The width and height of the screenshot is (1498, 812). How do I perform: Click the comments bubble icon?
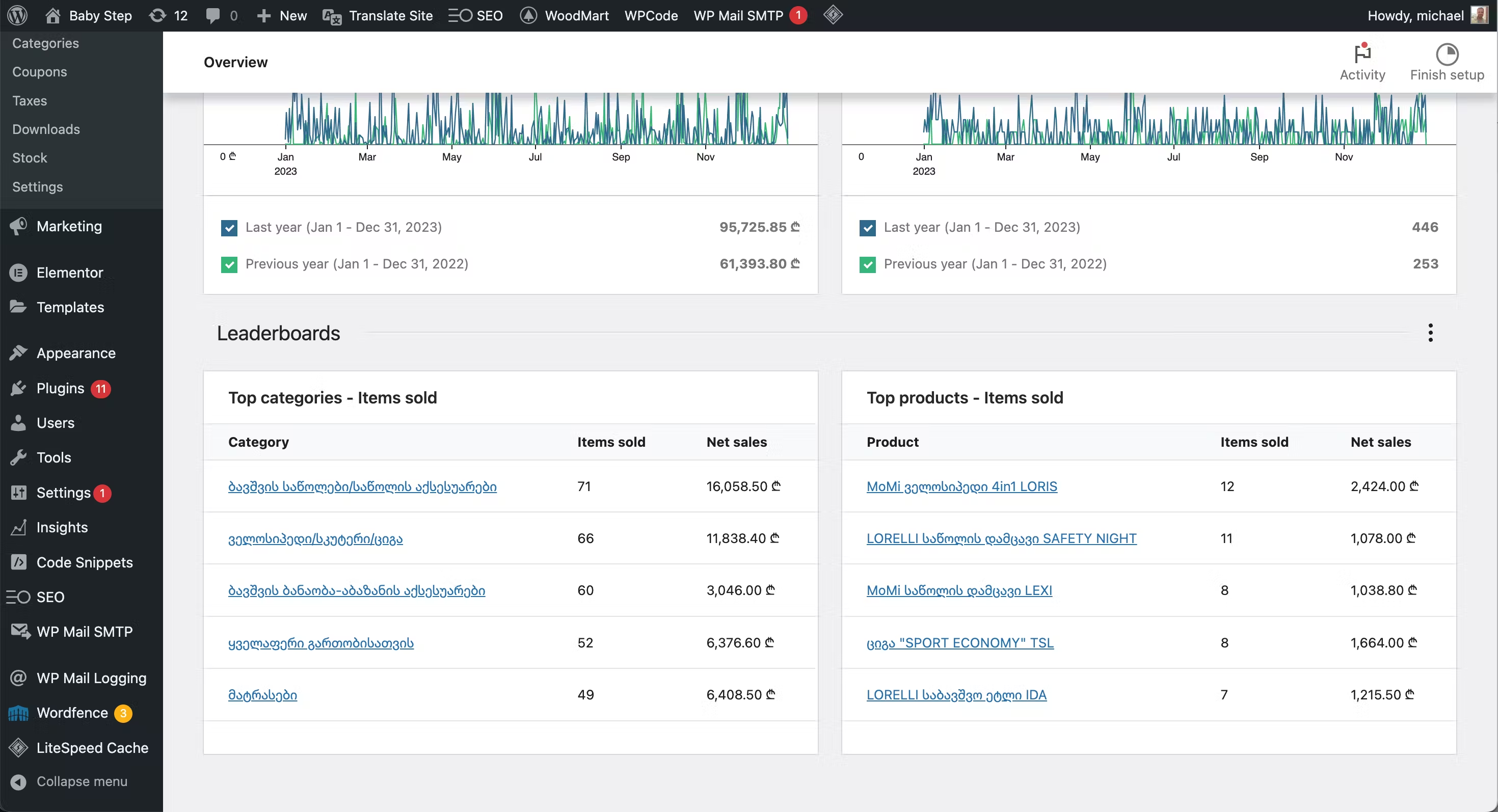[213, 15]
